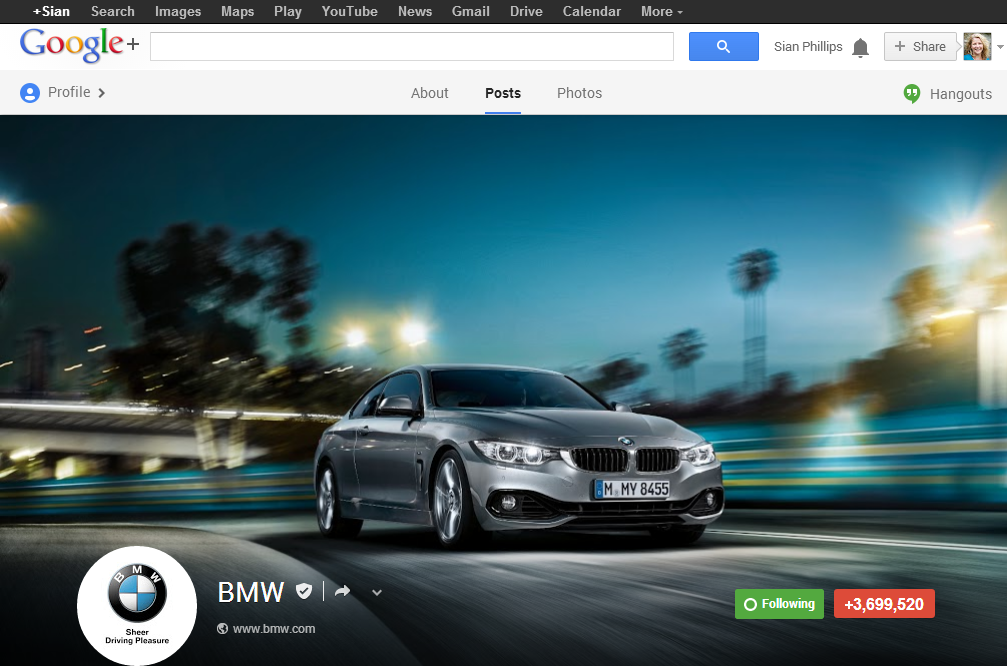The image size is (1007, 666).
Task: Click the globe icon beside www.bmw.com
Action: [220, 628]
